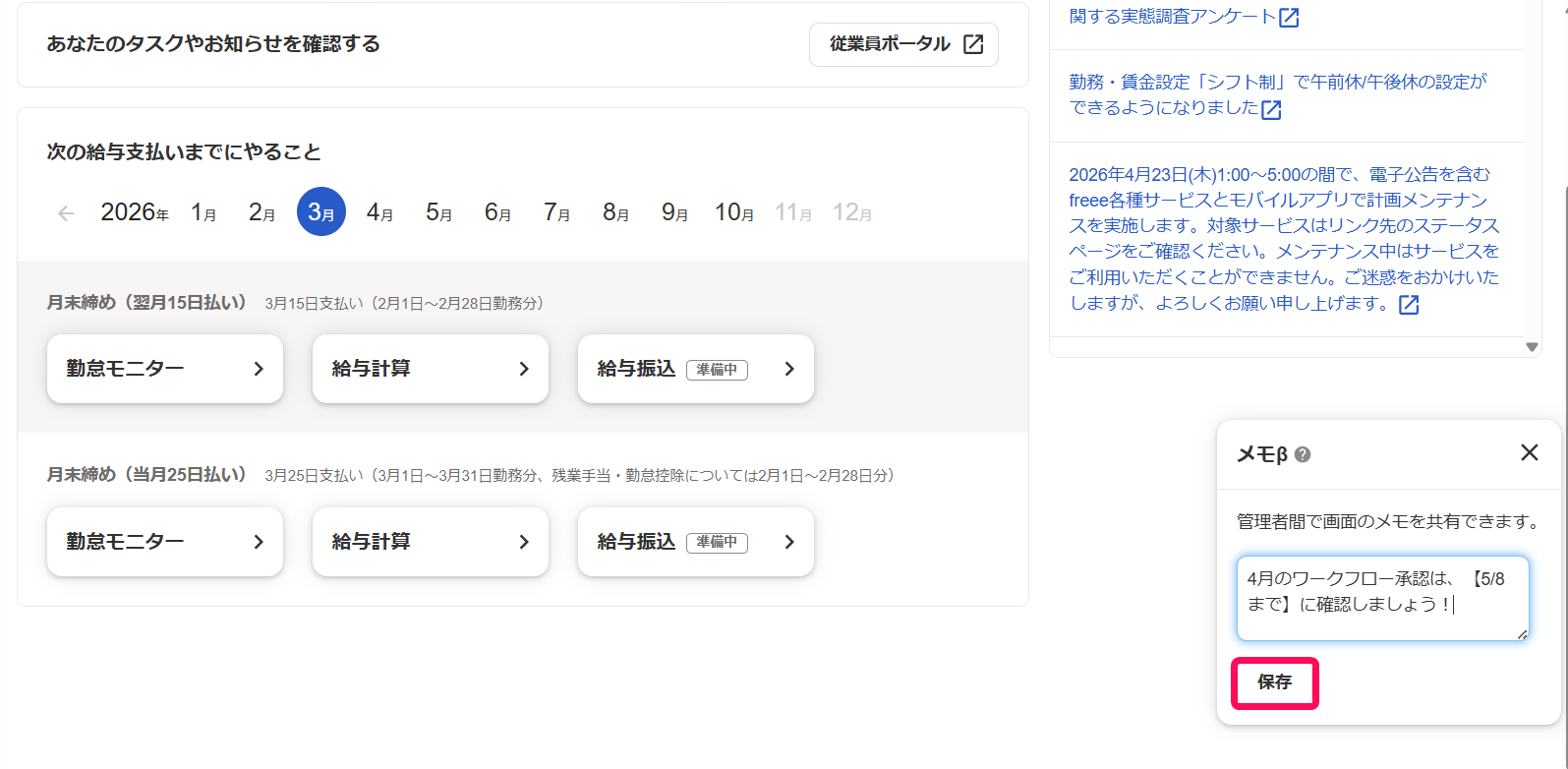This screenshot has width=1568, height=769.
Task: Click the memo textarea resize grip
Action: pos(1523,634)
